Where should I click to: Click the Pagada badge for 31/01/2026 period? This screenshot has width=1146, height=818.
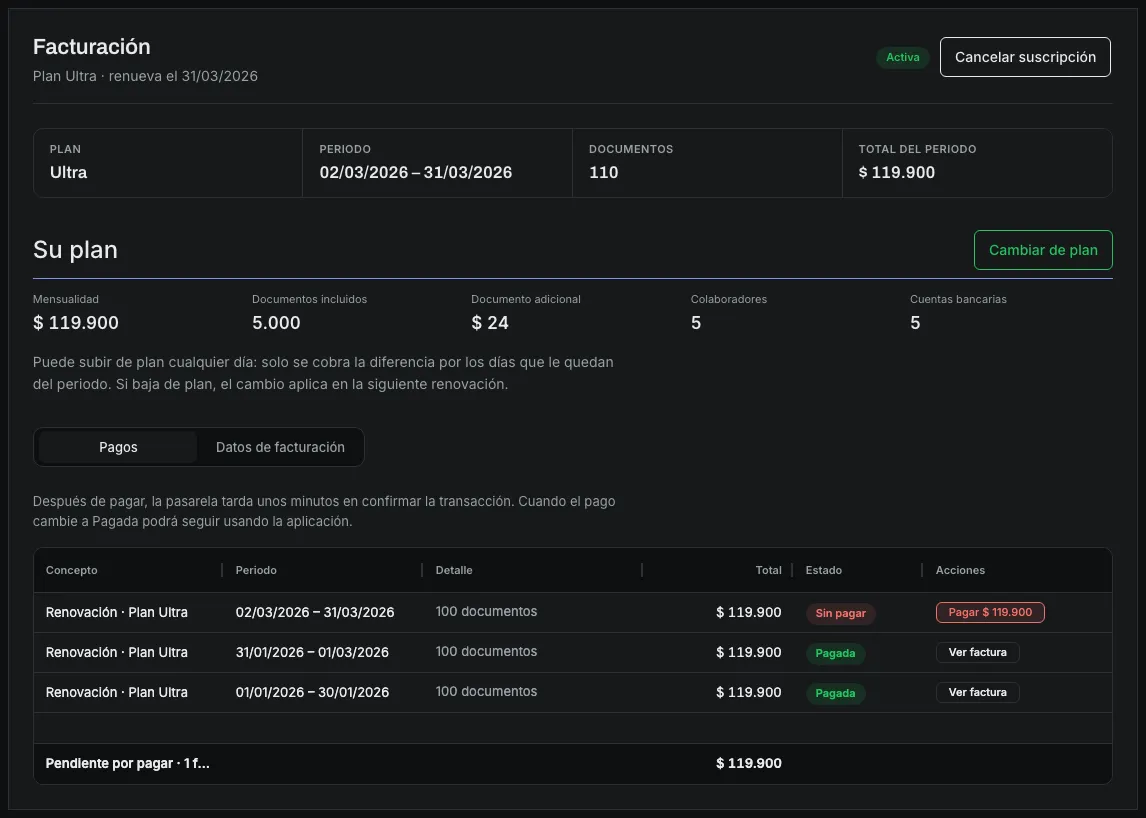835,654
